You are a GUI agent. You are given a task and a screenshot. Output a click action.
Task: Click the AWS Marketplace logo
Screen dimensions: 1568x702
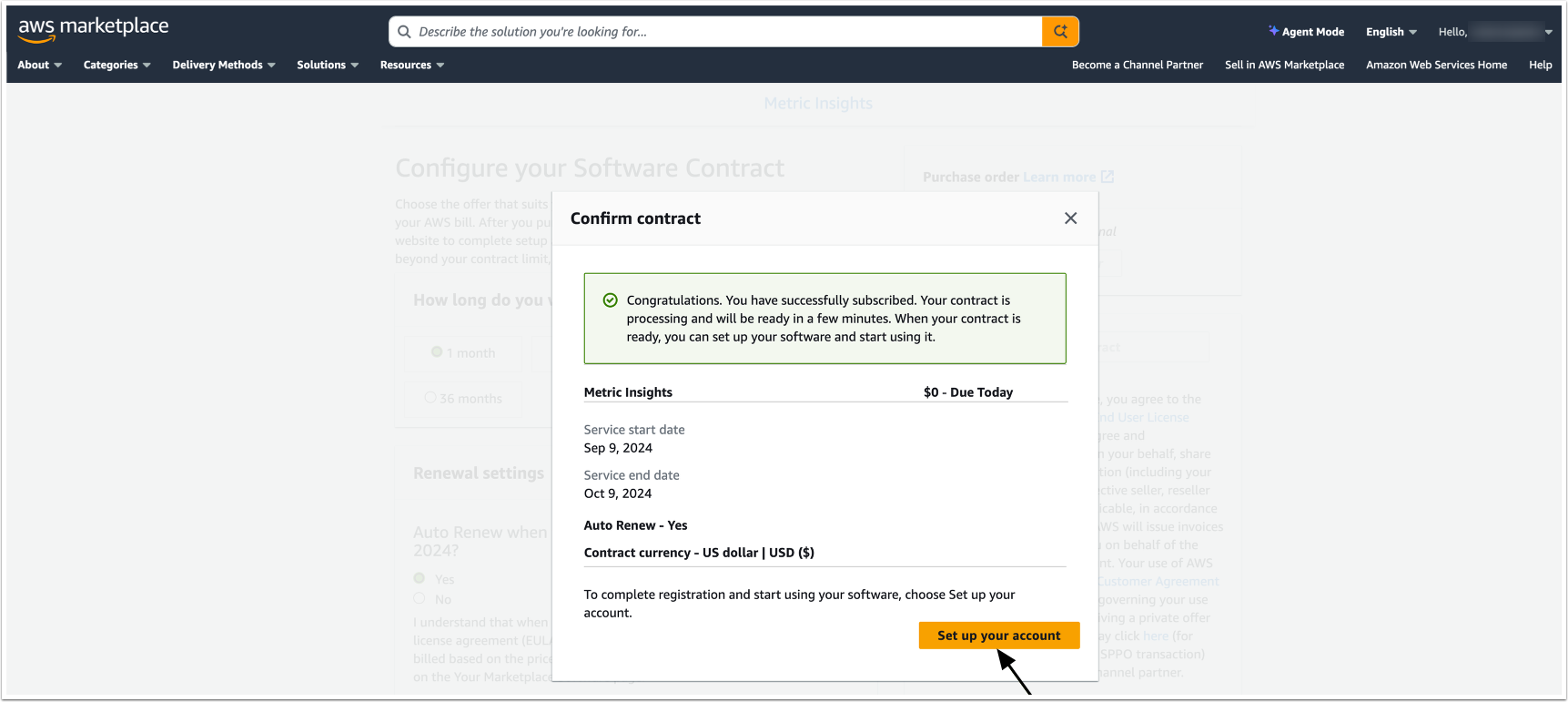pos(93,29)
